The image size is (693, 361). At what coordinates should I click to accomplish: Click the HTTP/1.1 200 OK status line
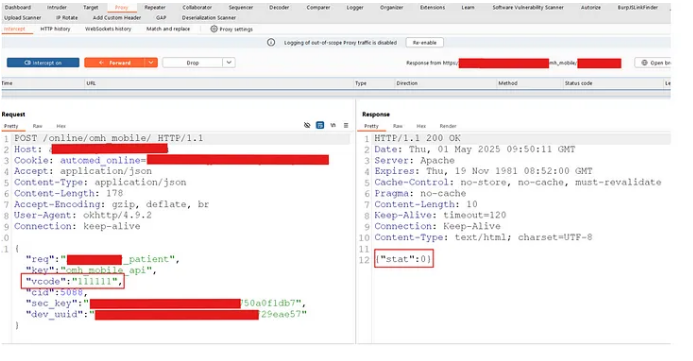pos(417,138)
